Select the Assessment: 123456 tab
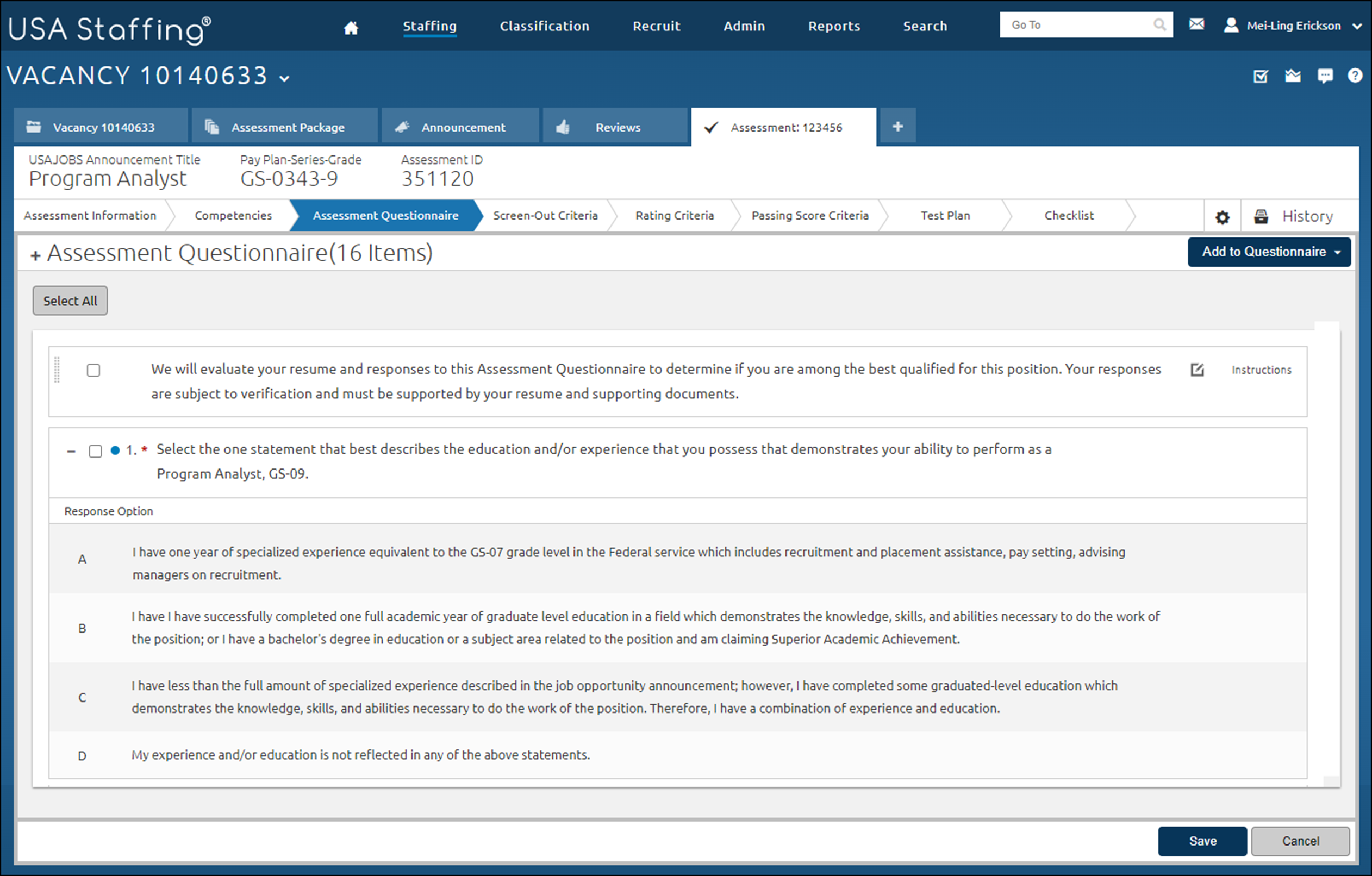Screen dimensions: 1372x876 point(783,127)
